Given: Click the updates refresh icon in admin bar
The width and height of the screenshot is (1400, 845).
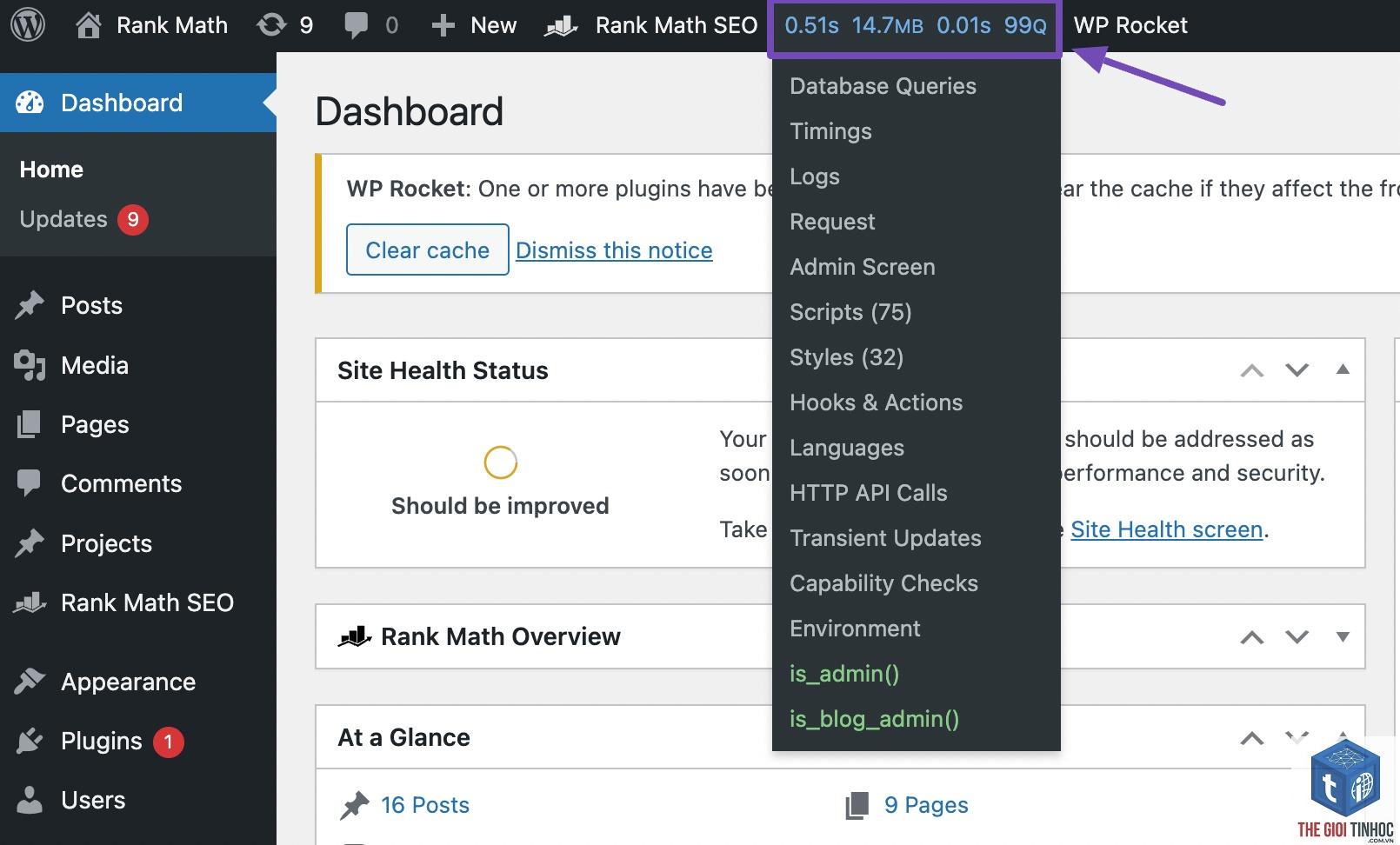Looking at the screenshot, I should coord(271,25).
